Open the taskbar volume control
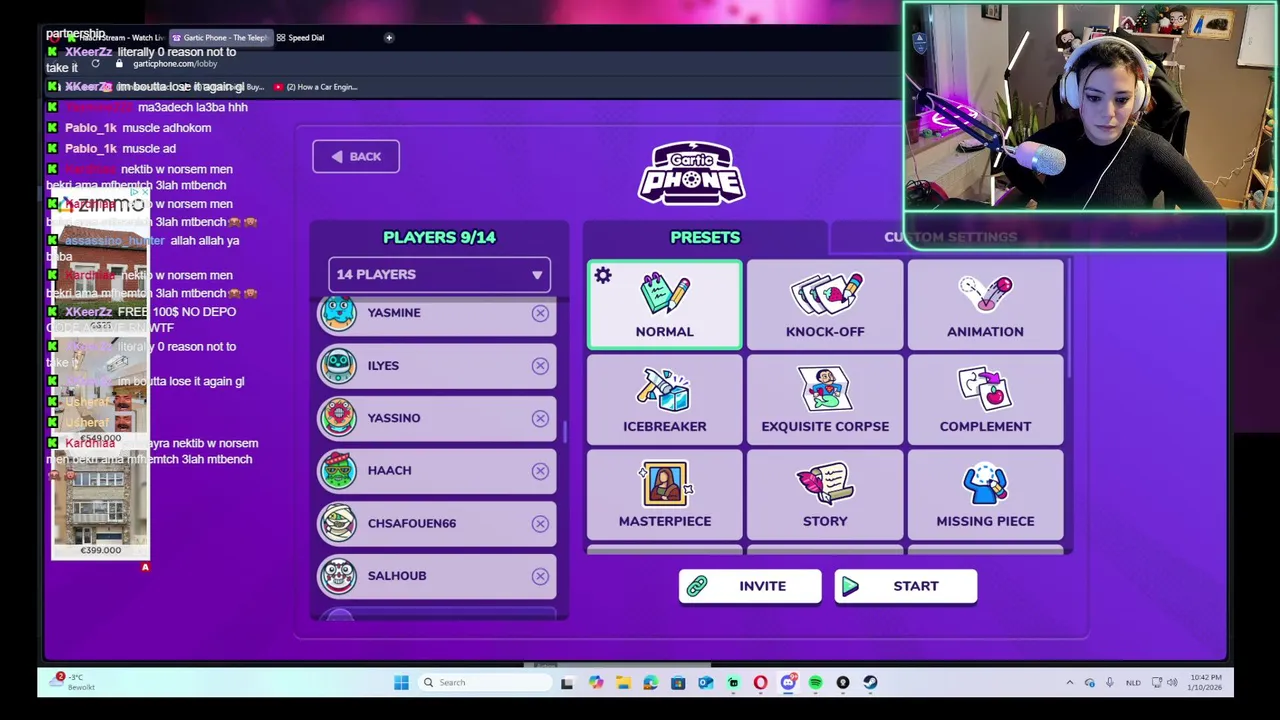Image resolution: width=1280 pixels, height=720 pixels. [x=1173, y=683]
